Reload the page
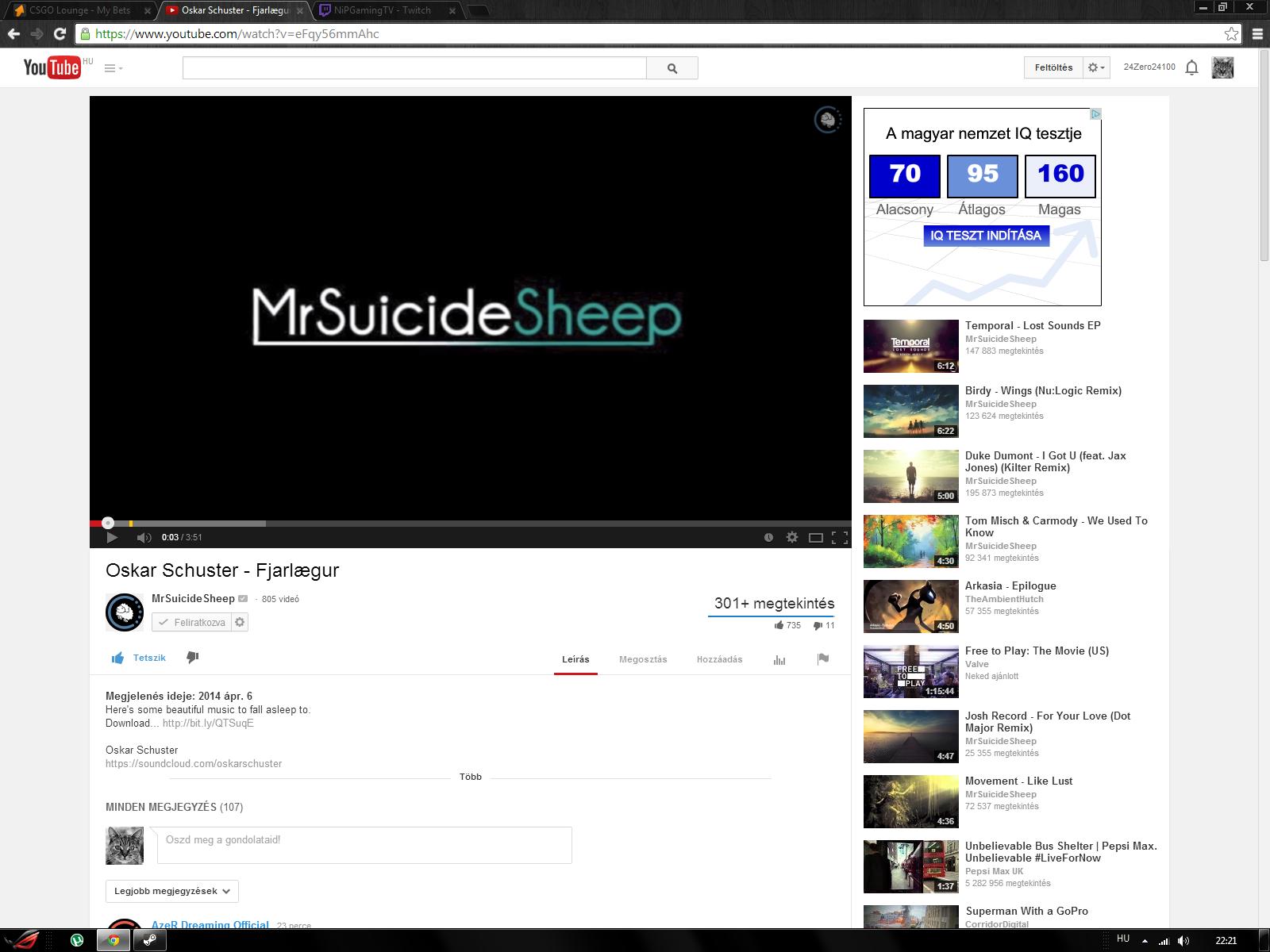The height and width of the screenshot is (952, 1270). point(60,34)
